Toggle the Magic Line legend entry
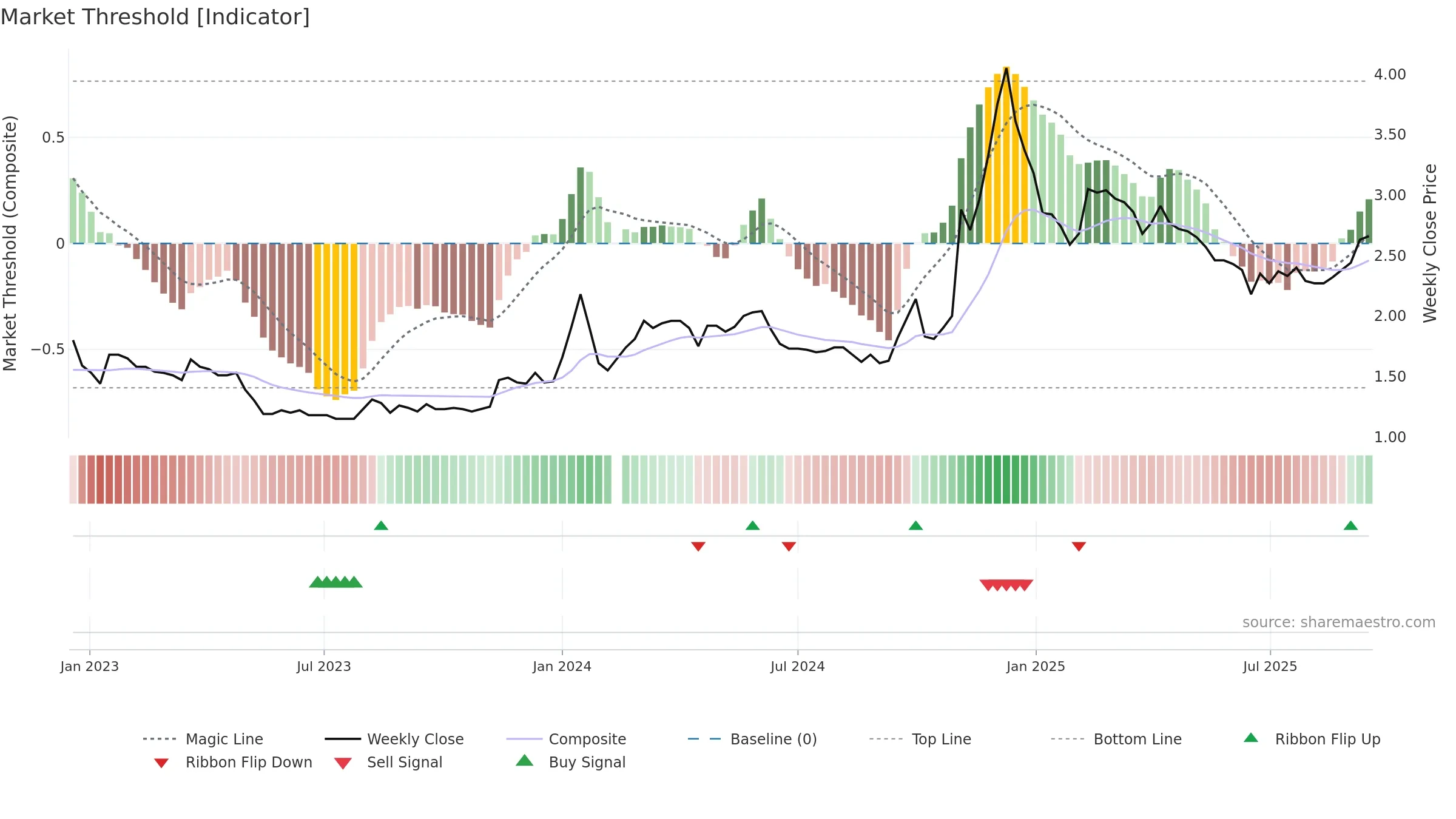The height and width of the screenshot is (819, 1456). pos(203,739)
